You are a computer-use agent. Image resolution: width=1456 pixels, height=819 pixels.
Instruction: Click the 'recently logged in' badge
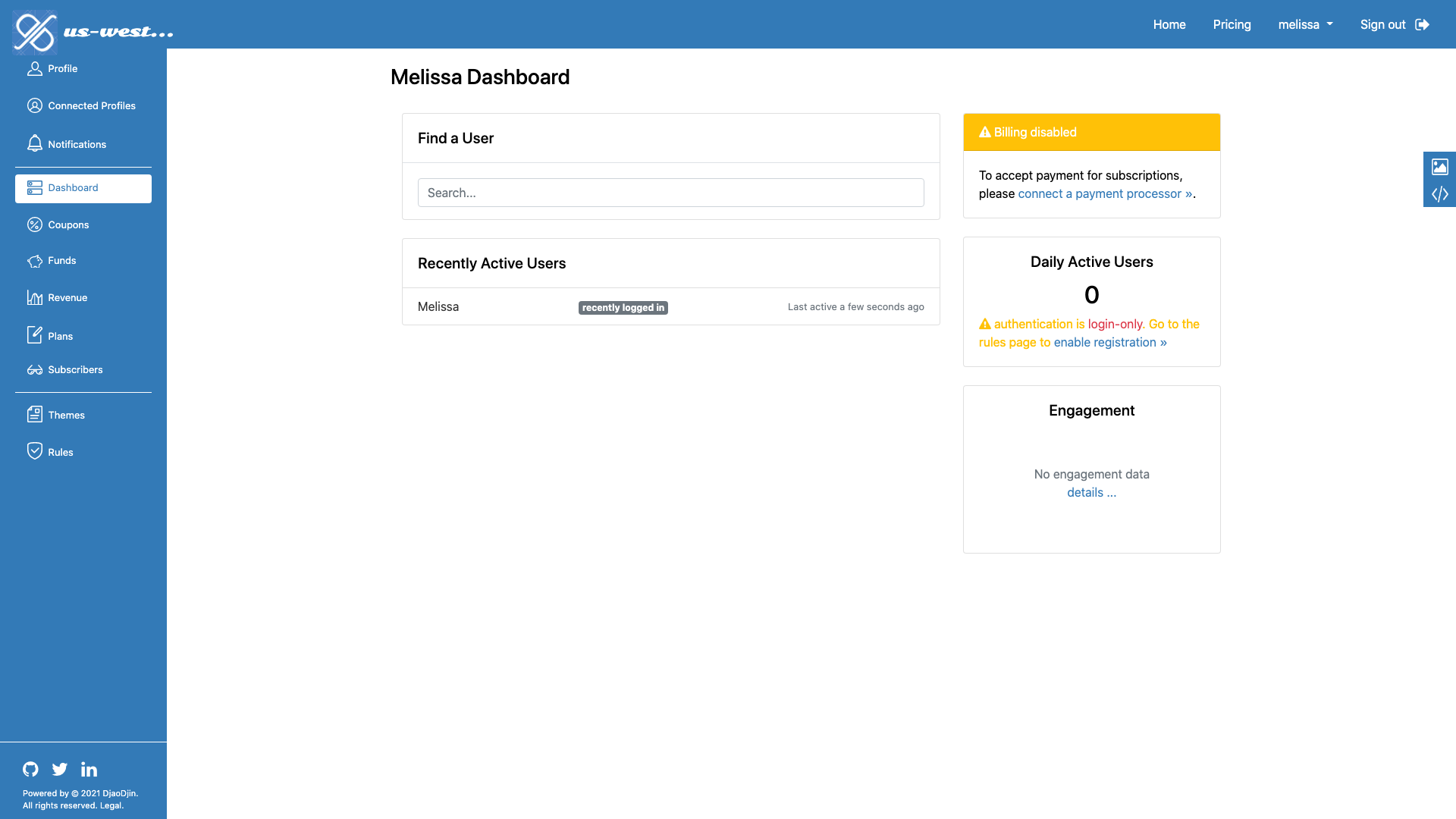[x=623, y=308]
